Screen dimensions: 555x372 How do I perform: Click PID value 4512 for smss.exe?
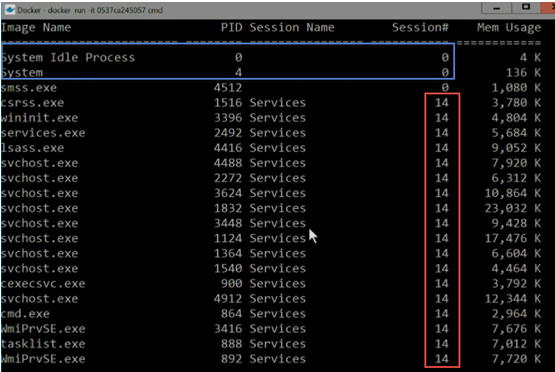pos(228,87)
